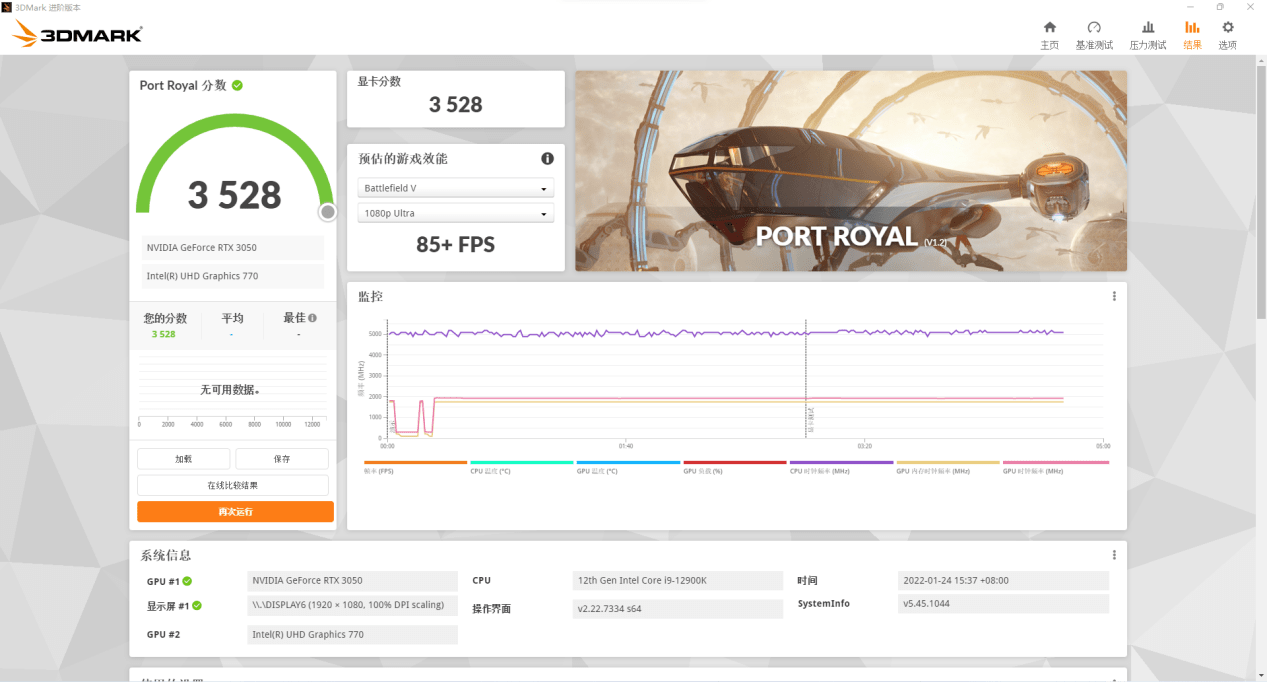Toggle the CPU 温度 legend in monitoring chart
The height and width of the screenshot is (682, 1267).
click(493, 467)
